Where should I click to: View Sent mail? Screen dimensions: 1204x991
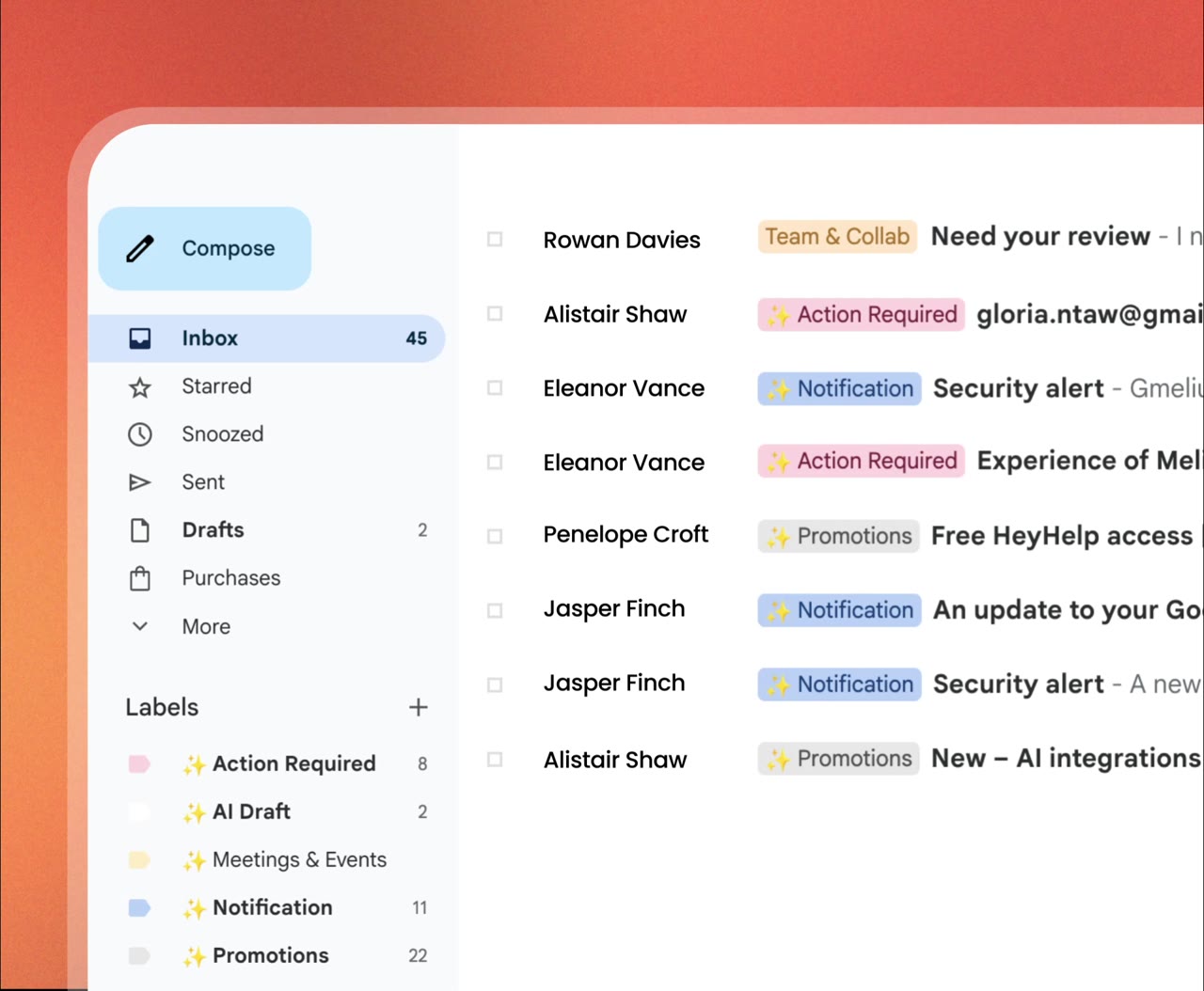(x=203, y=482)
